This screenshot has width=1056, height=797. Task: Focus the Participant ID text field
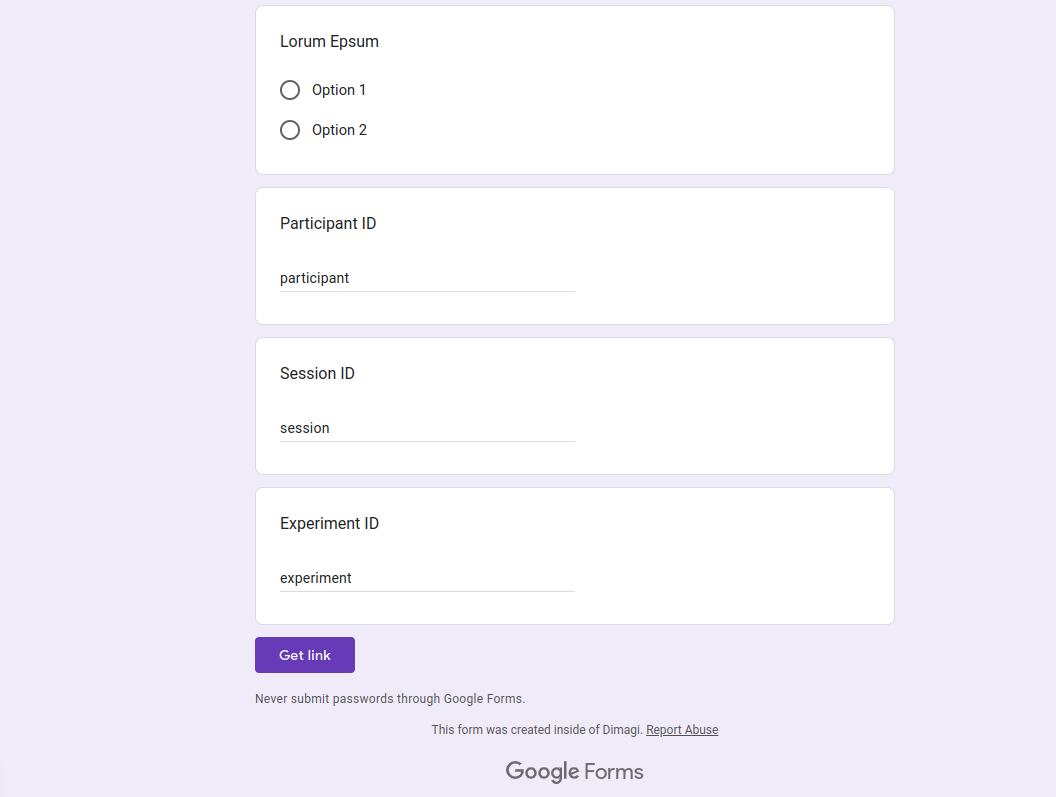tap(427, 278)
